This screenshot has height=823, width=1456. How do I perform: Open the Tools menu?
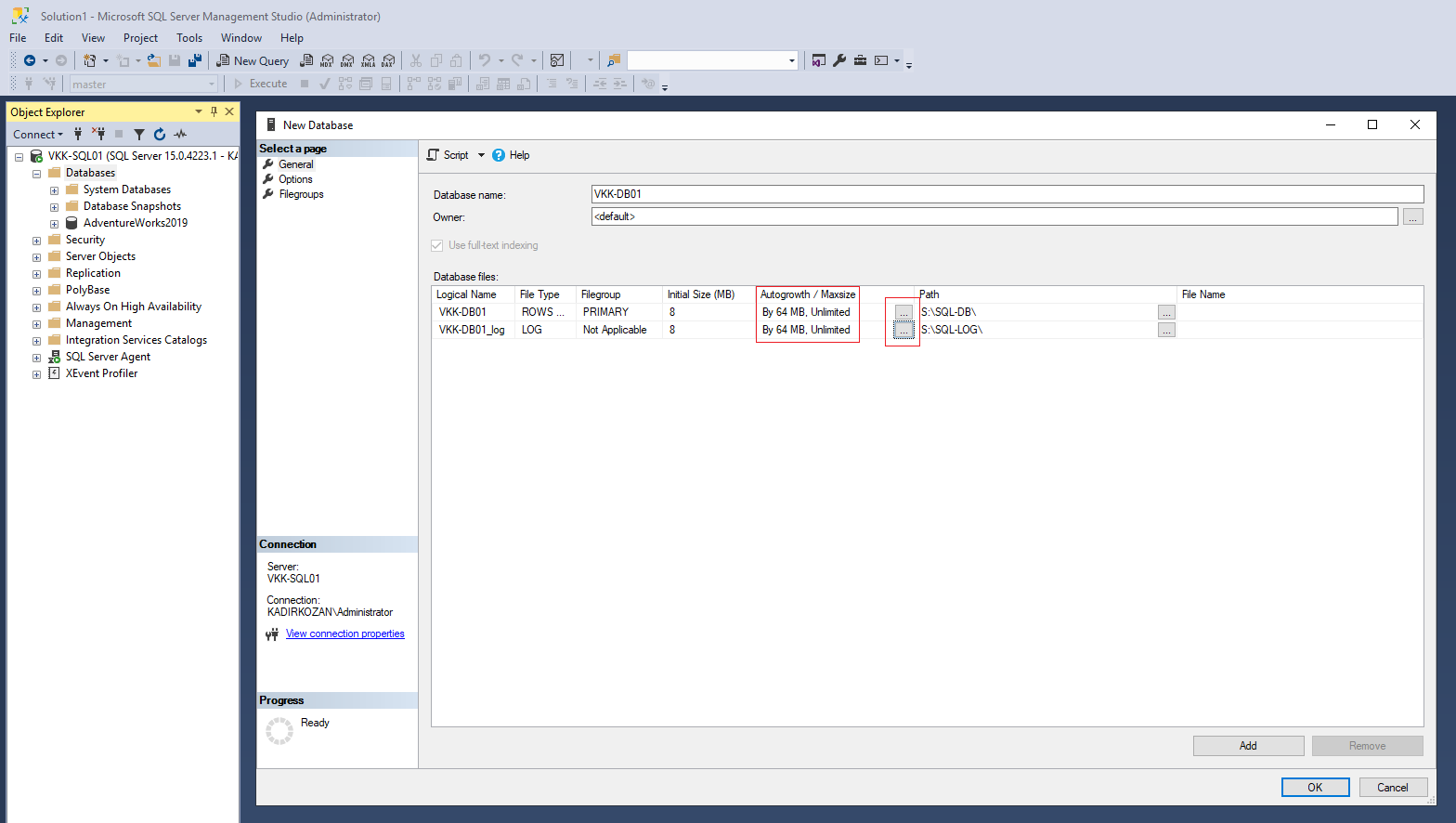pos(189,38)
